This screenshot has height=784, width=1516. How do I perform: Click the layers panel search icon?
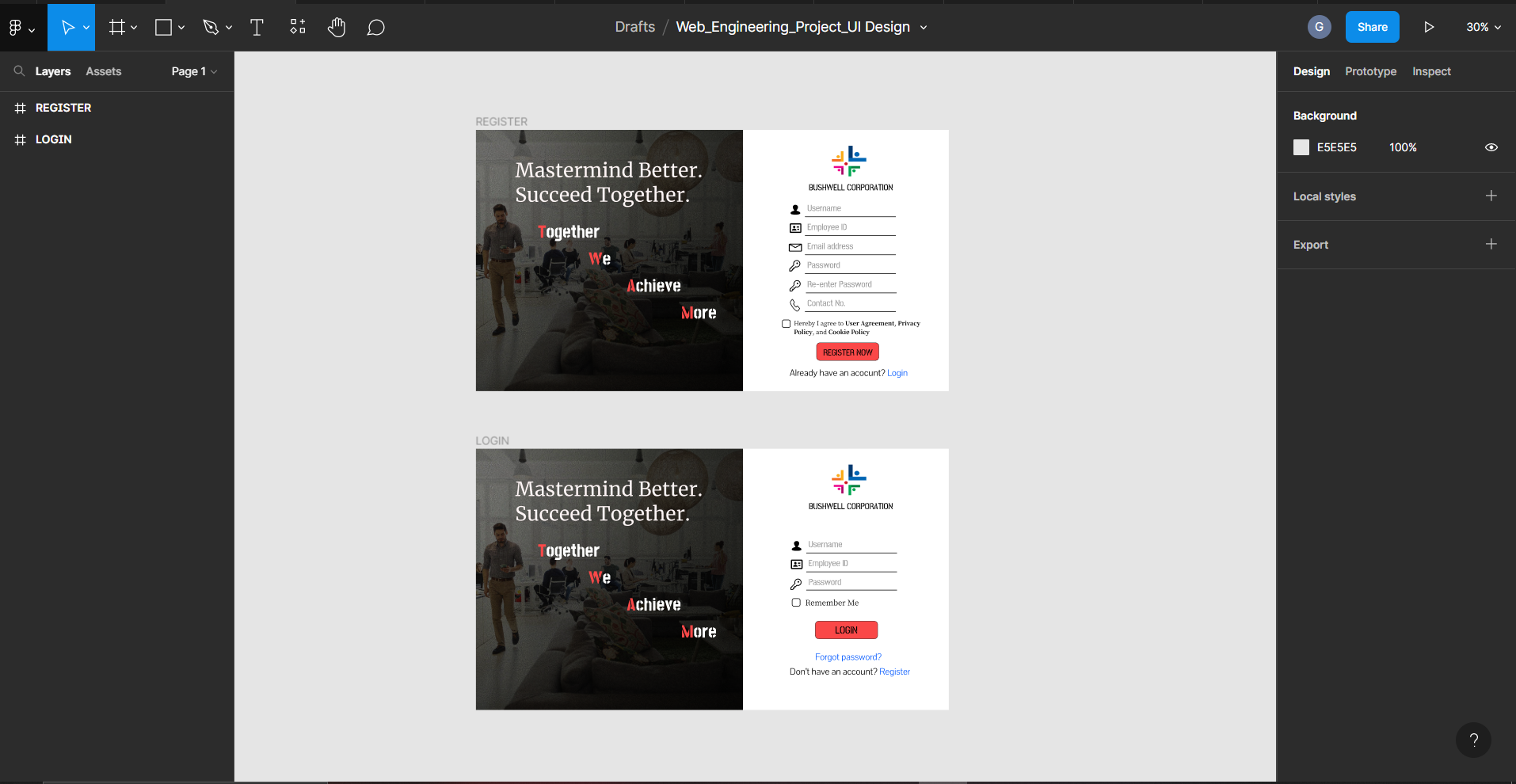point(19,70)
